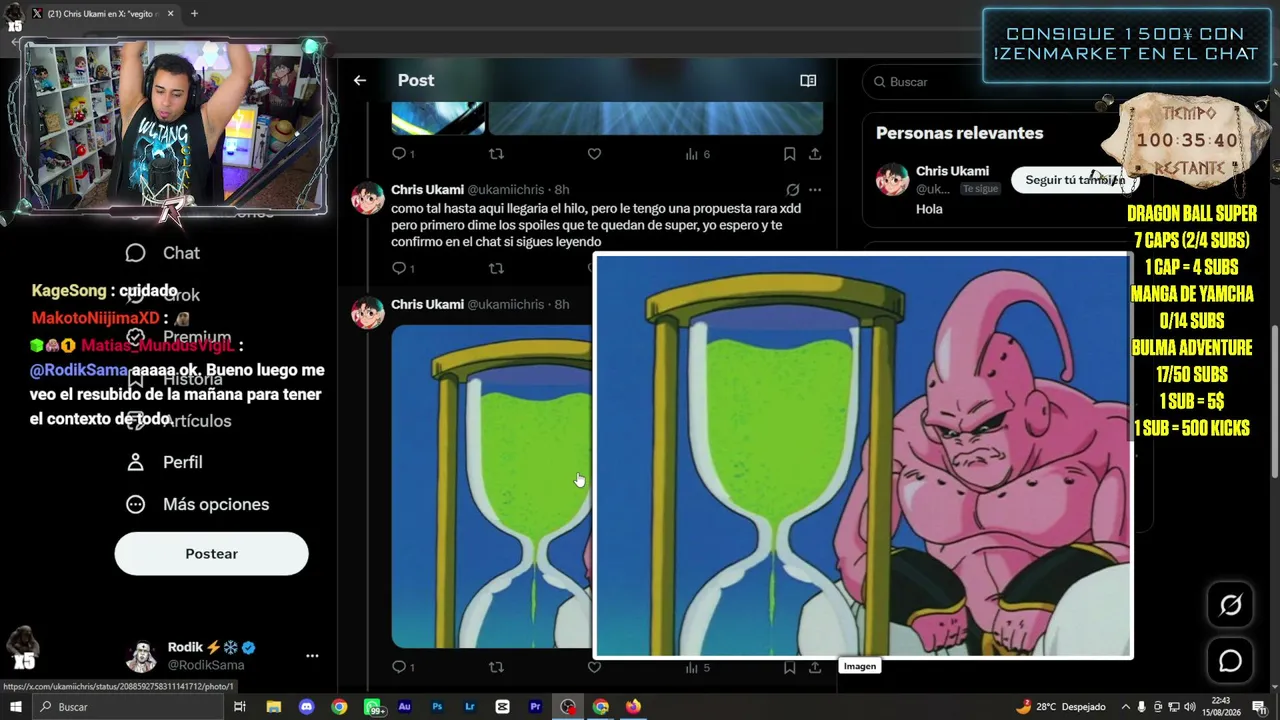This screenshot has height=720, width=1280.
Task: Open floating messages chat button
Action: click(1230, 661)
